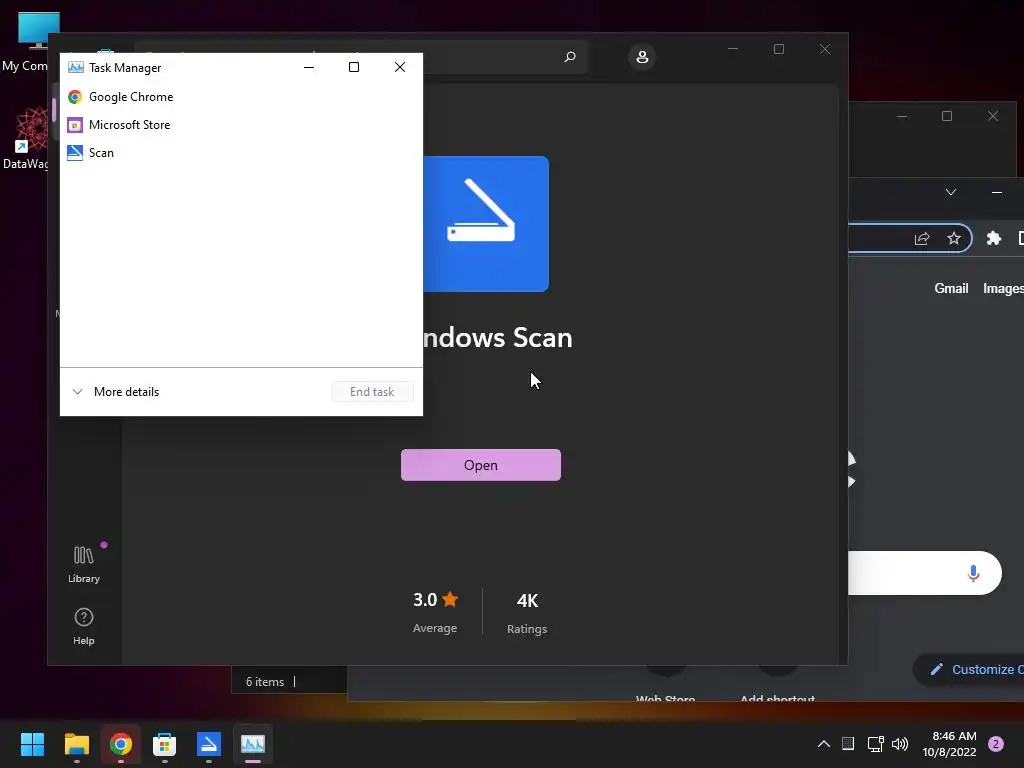This screenshot has height=768, width=1024.
Task: Click Gmail link in Chrome window
Action: point(951,288)
